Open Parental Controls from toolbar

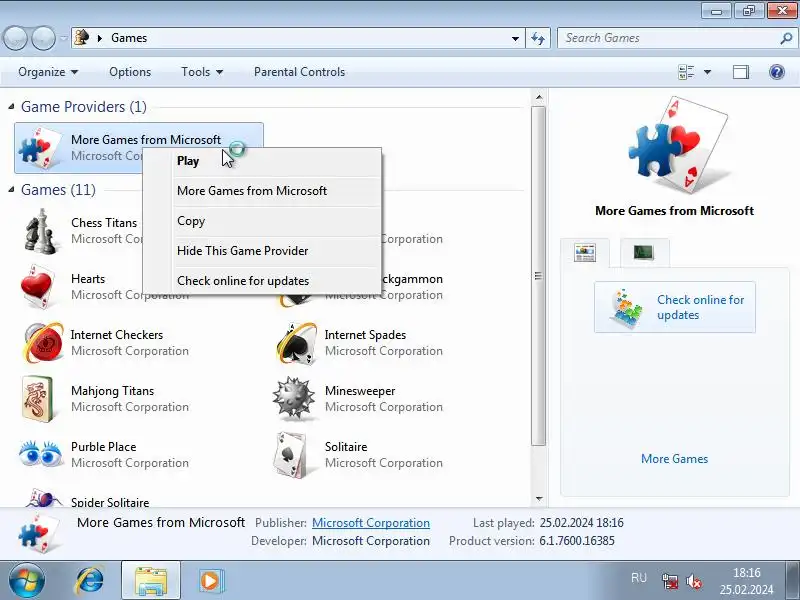(299, 72)
